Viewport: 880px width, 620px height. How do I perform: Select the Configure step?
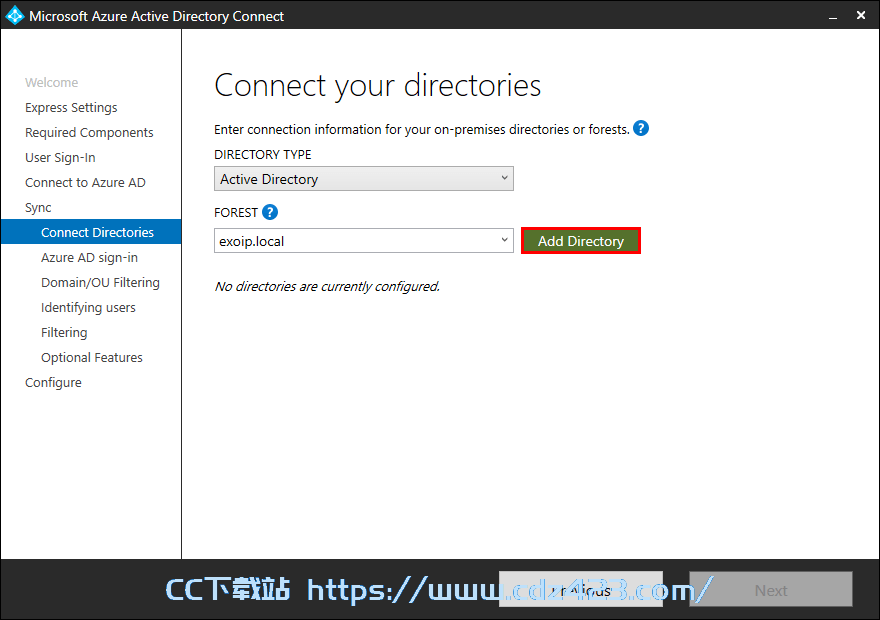pyautogui.click(x=53, y=383)
